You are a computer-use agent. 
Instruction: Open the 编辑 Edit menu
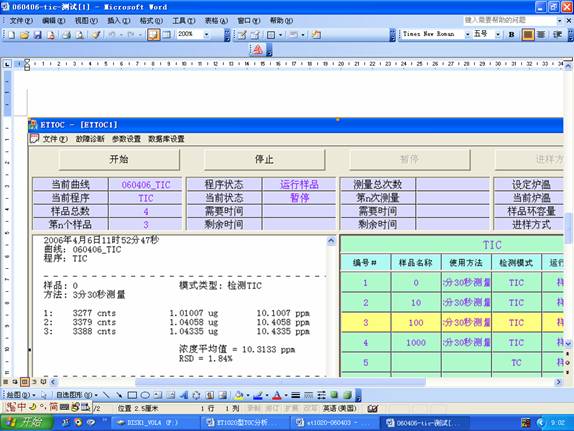click(x=53, y=21)
